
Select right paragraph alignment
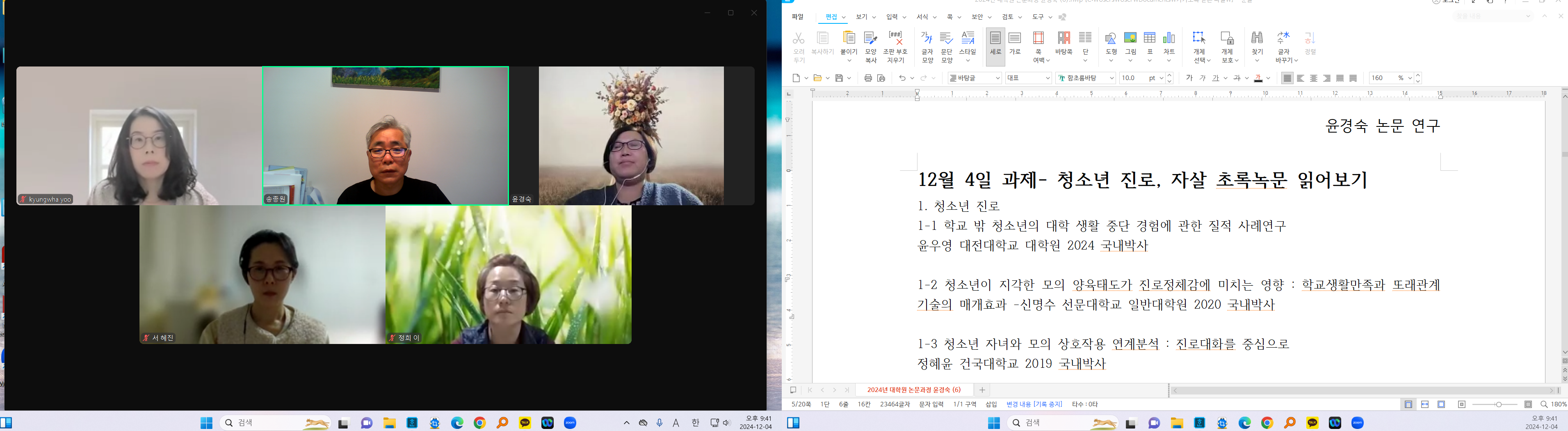click(x=1327, y=78)
